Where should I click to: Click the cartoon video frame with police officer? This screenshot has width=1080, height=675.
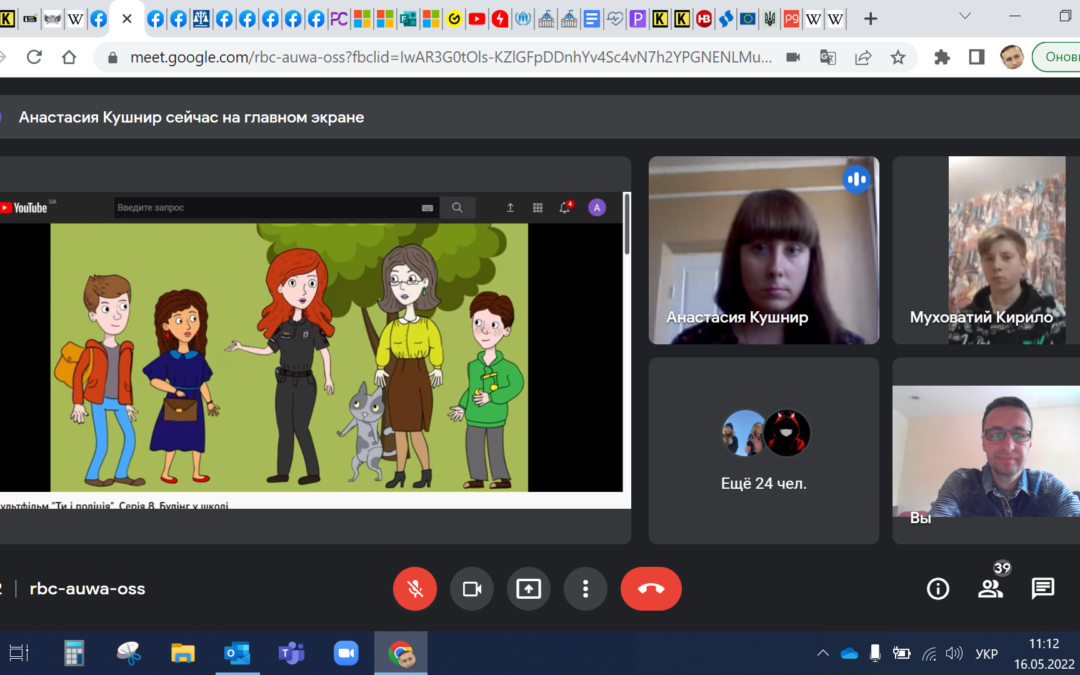[x=289, y=357]
